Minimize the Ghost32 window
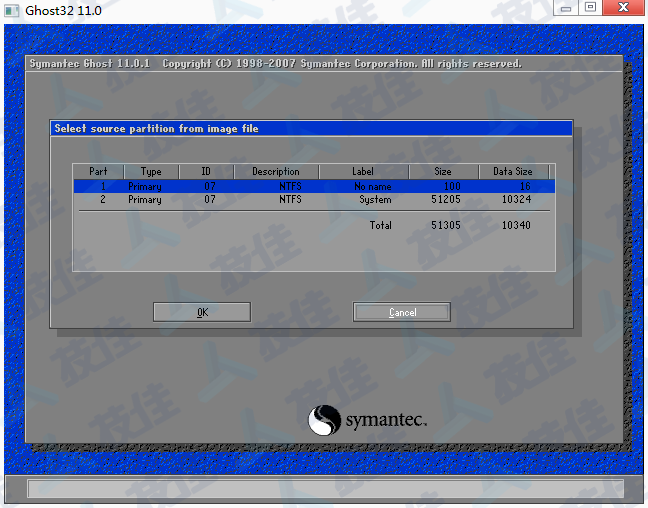Image resolution: width=648 pixels, height=508 pixels. point(566,8)
